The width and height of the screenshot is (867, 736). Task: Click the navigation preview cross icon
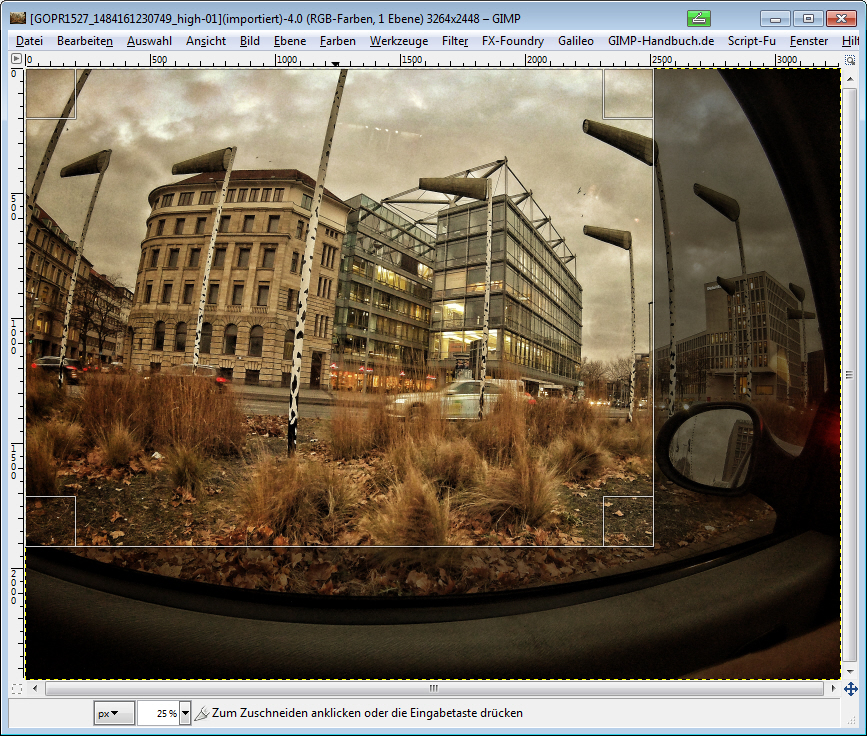[850, 689]
